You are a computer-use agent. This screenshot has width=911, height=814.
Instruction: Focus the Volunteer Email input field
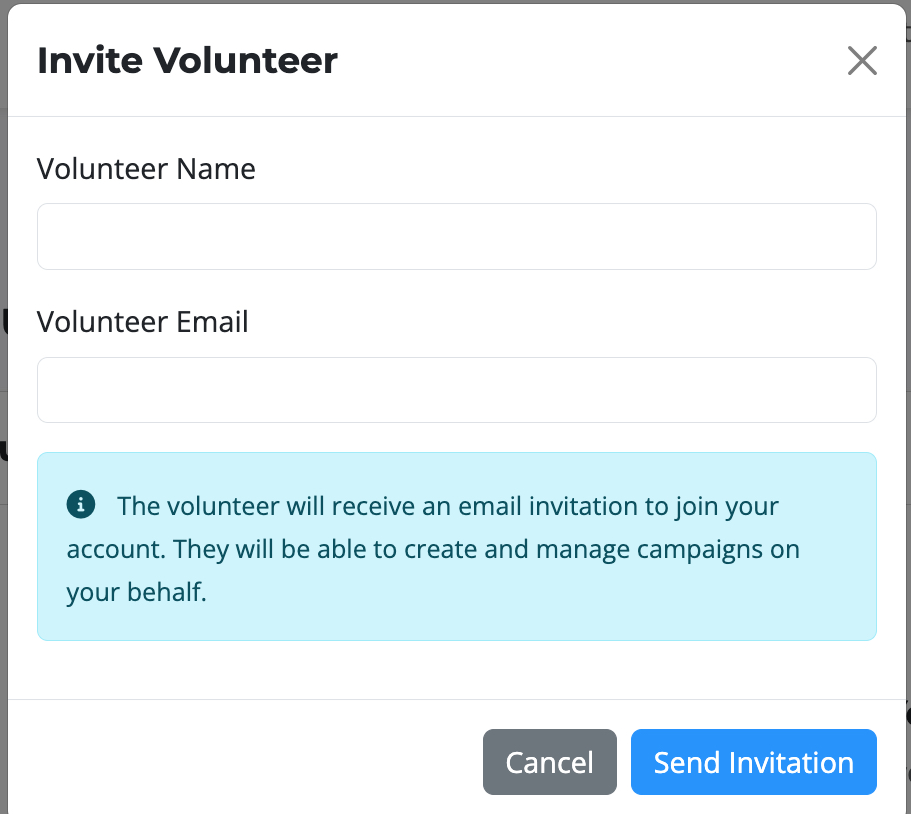point(456,390)
